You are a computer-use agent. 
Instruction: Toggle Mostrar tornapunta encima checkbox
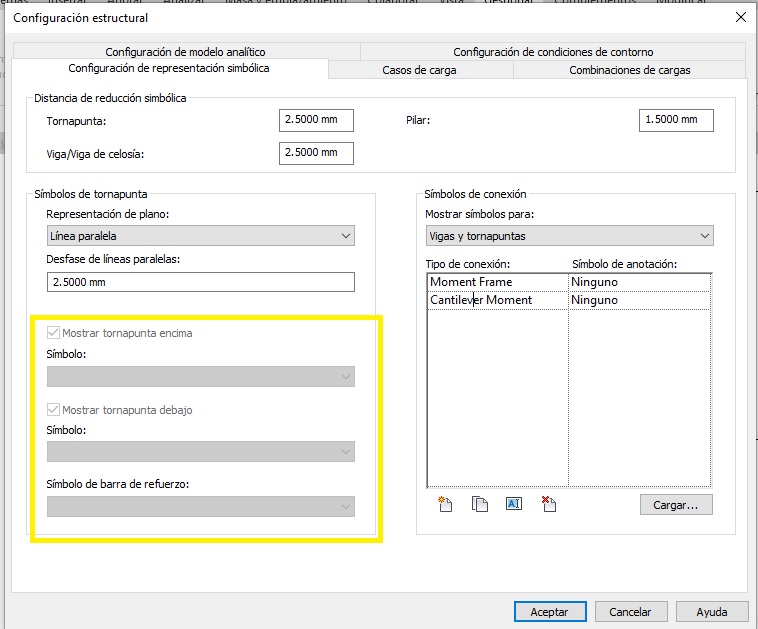coord(54,333)
